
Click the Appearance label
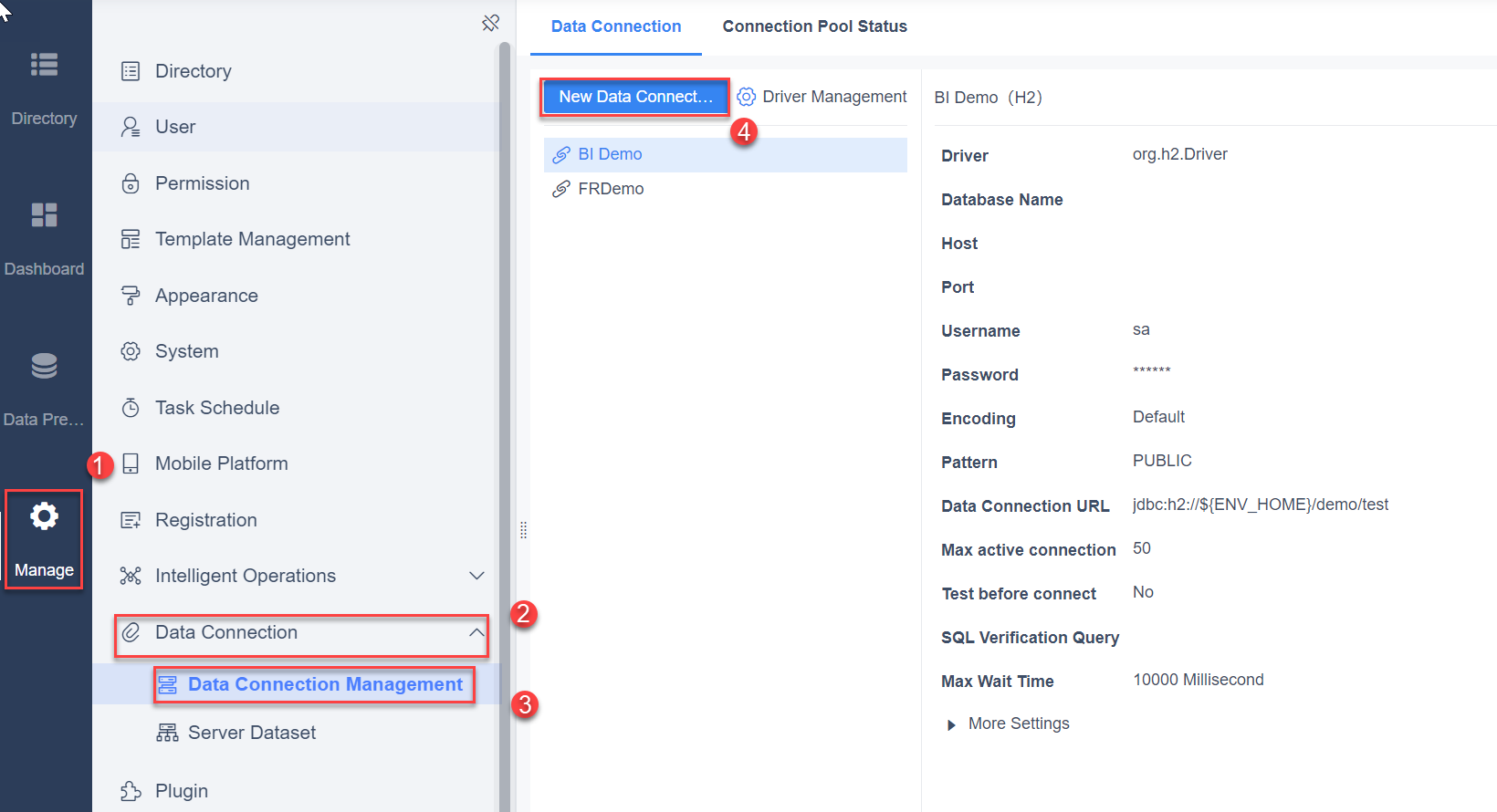(206, 296)
